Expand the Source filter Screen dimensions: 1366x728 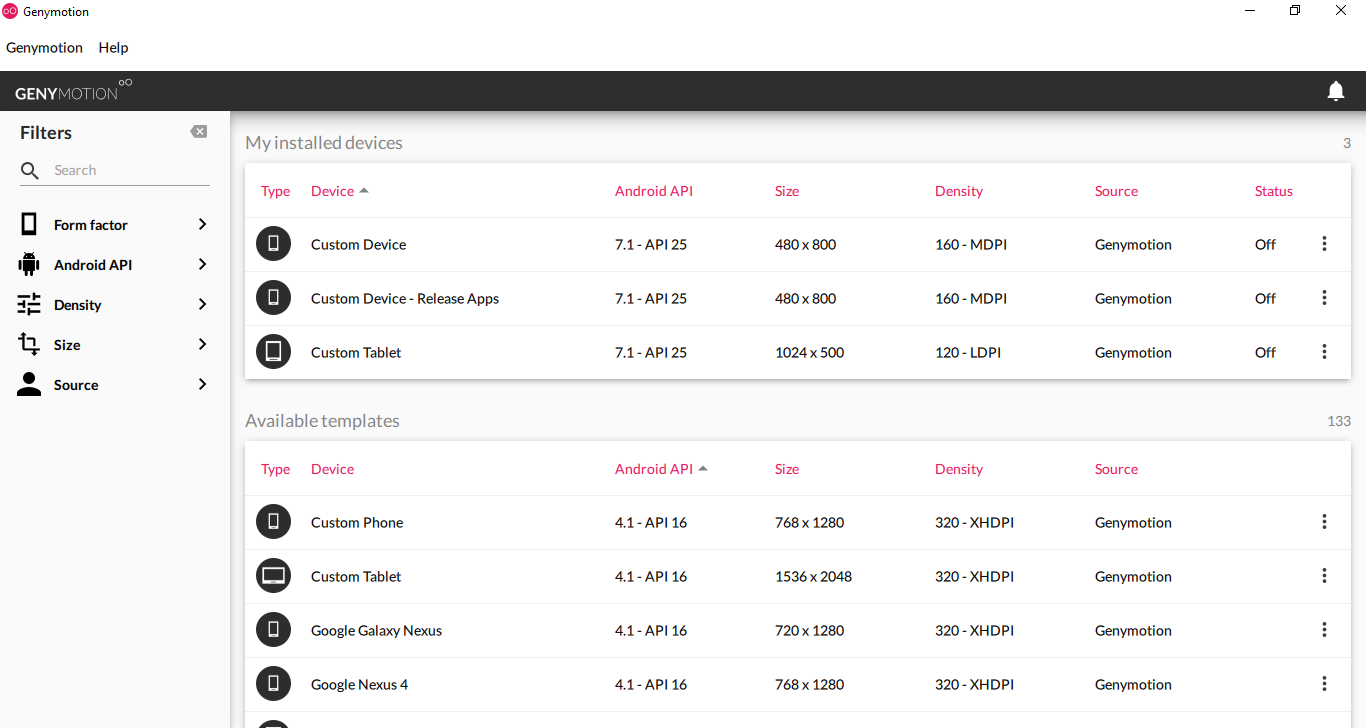(x=202, y=384)
